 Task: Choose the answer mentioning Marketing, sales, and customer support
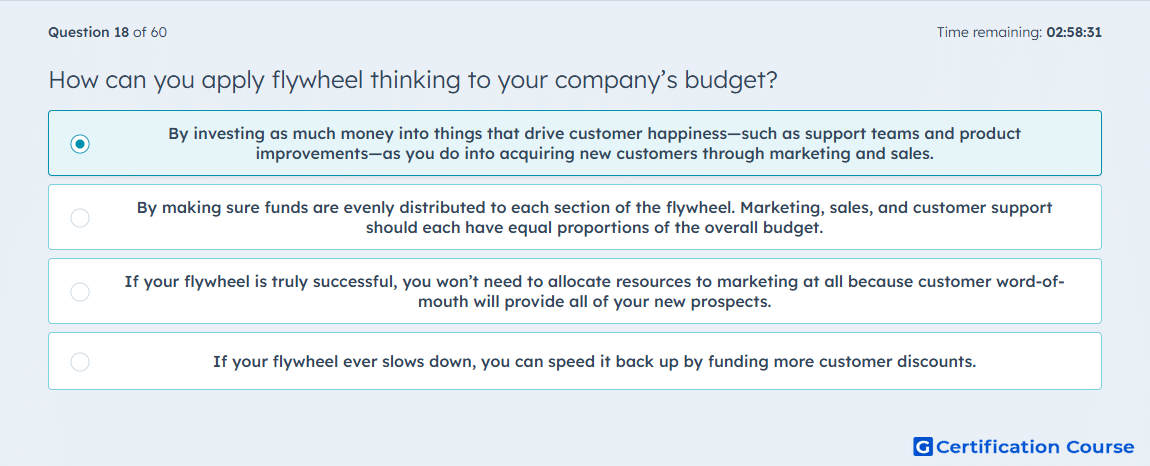click(594, 217)
